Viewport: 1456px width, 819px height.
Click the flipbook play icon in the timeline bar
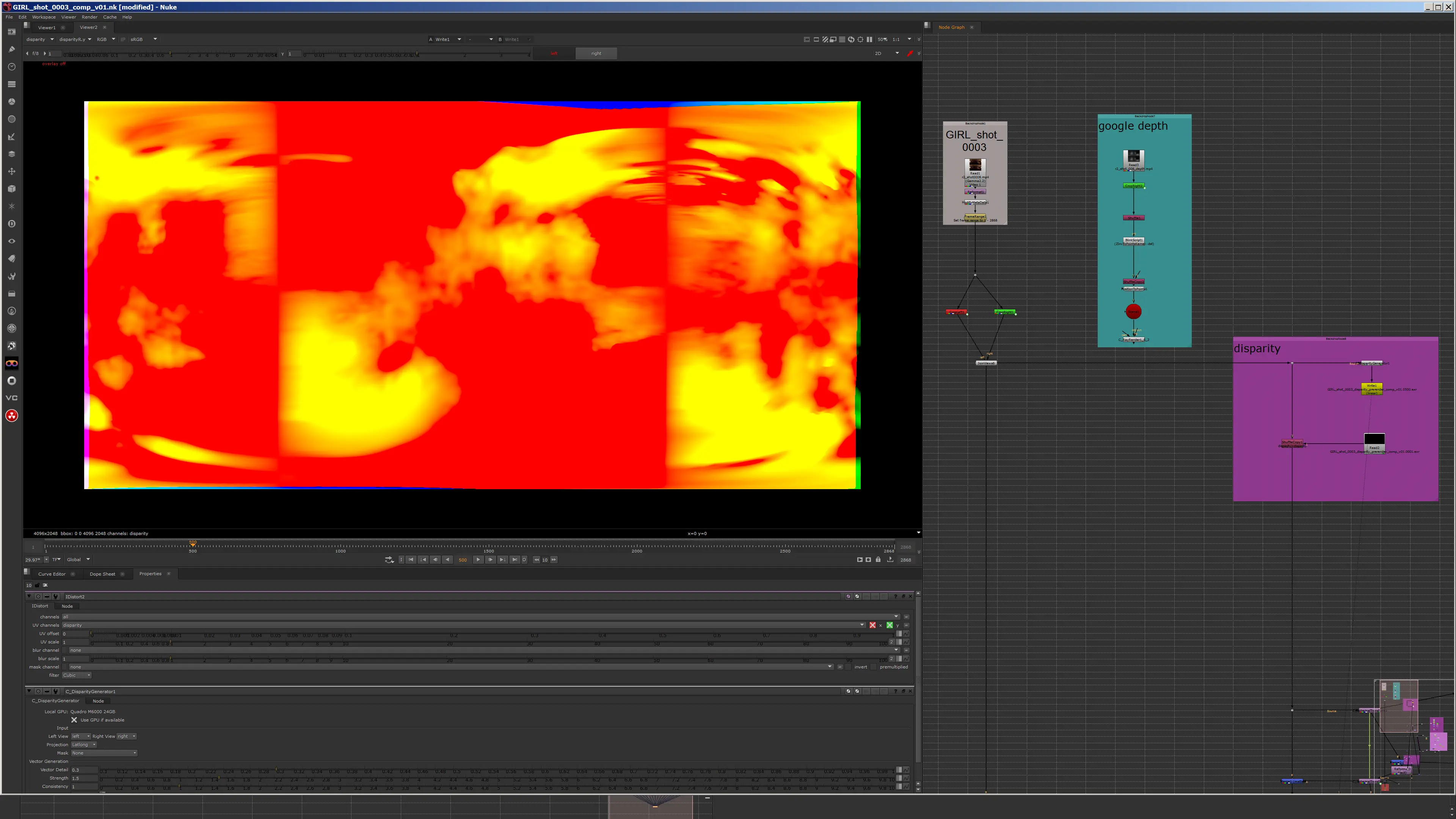click(x=860, y=560)
